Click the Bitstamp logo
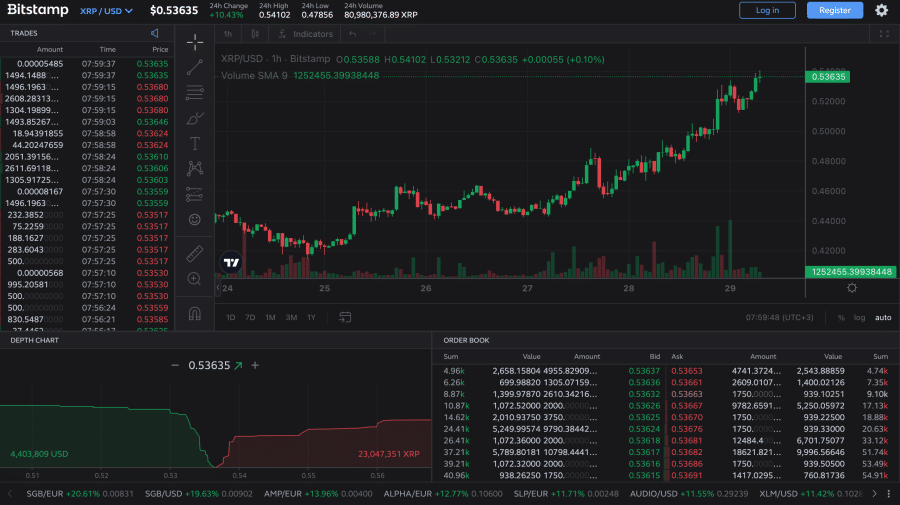The width and height of the screenshot is (900, 505). pyautogui.click(x=38, y=10)
